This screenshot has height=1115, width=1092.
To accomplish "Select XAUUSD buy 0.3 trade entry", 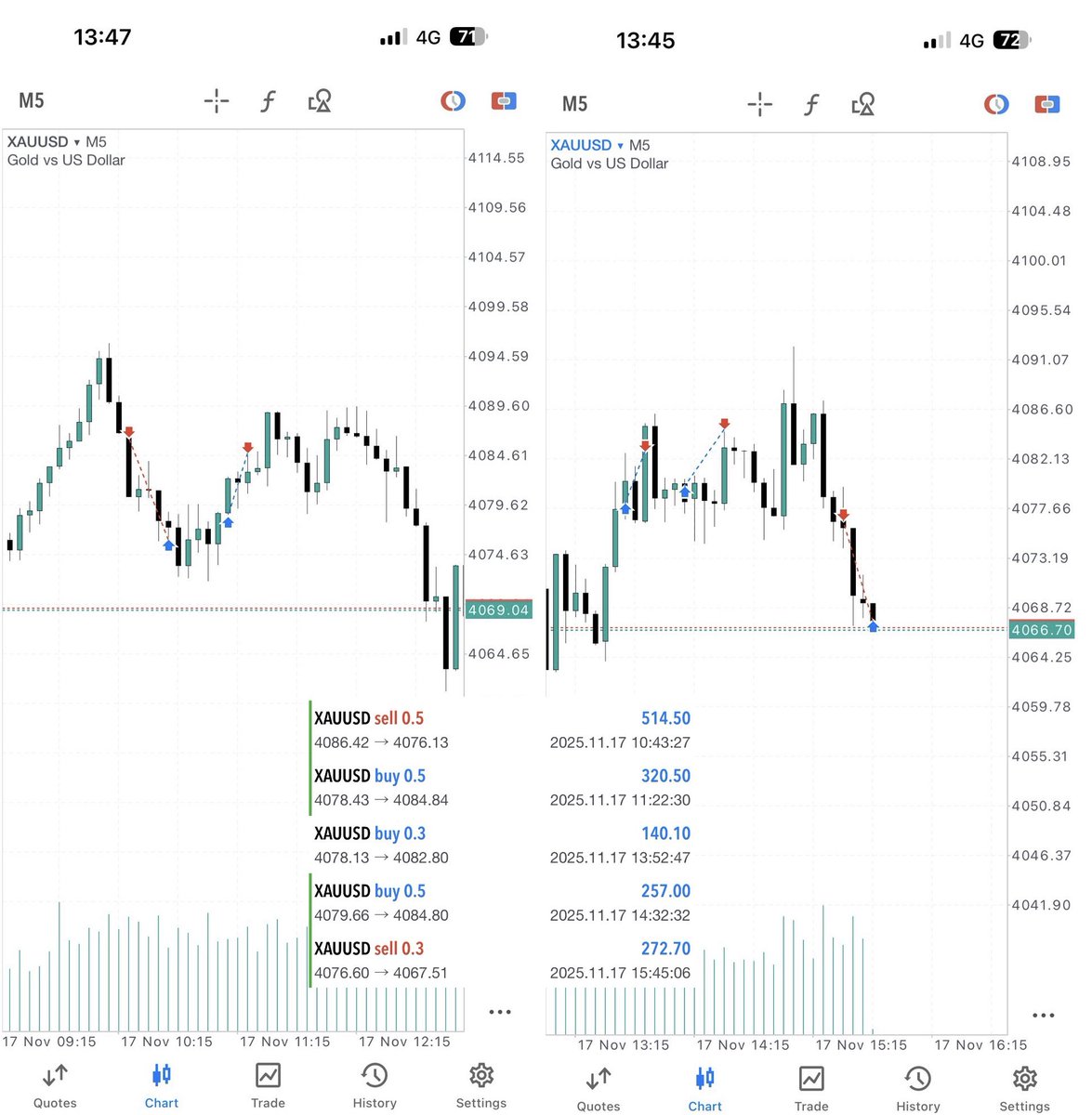I will (x=381, y=845).
